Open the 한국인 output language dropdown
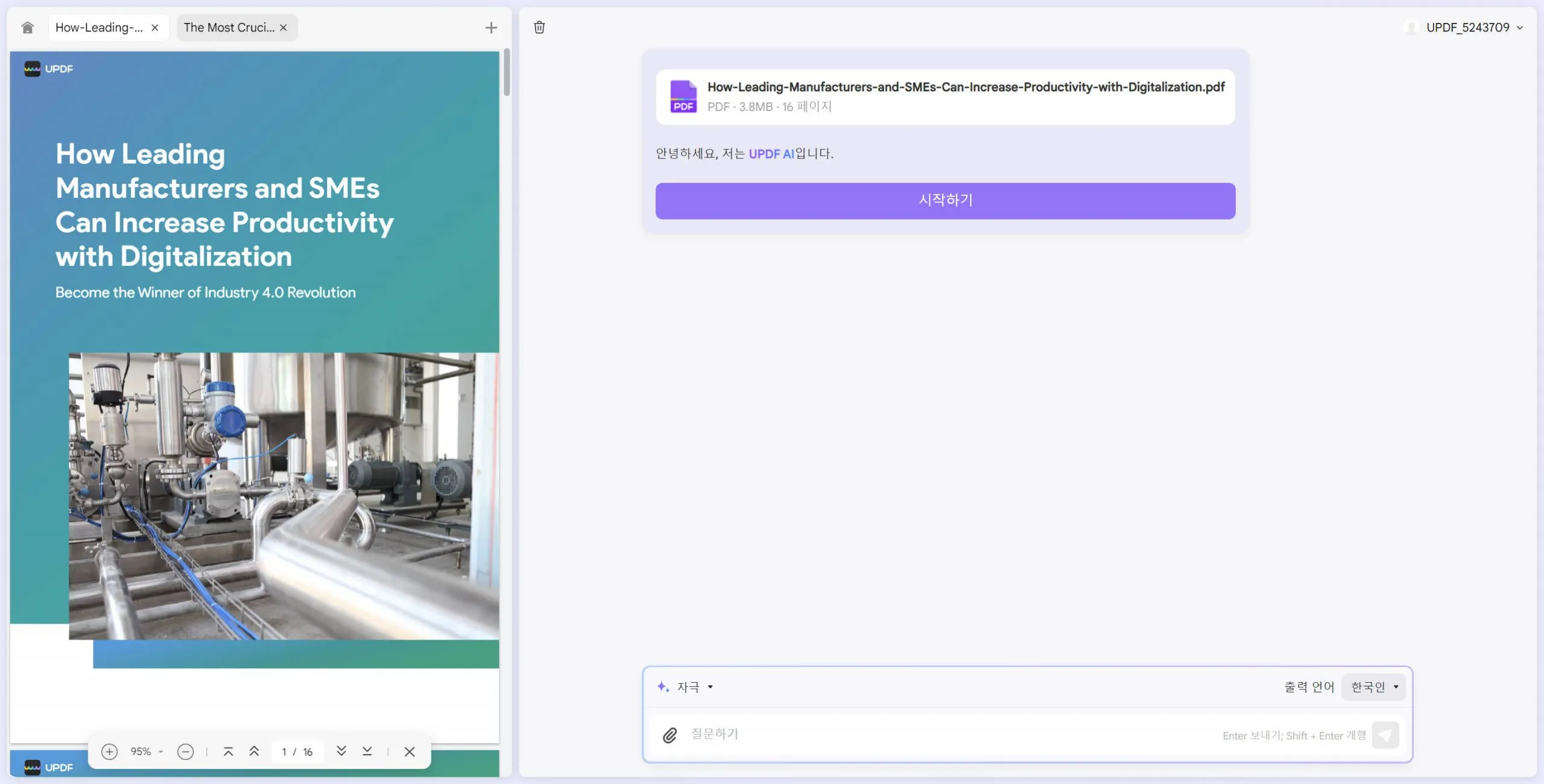This screenshot has height=784, width=1544. (1374, 687)
